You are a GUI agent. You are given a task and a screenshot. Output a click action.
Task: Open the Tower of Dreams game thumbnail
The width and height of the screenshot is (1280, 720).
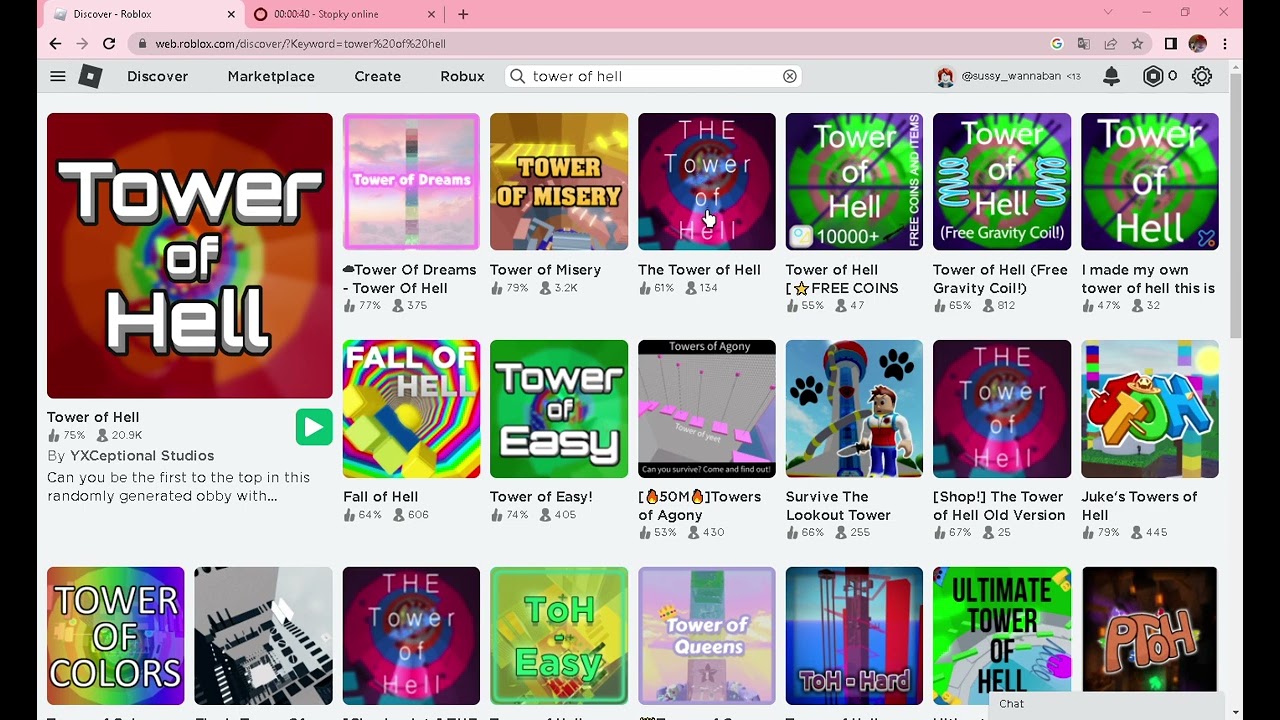411,181
